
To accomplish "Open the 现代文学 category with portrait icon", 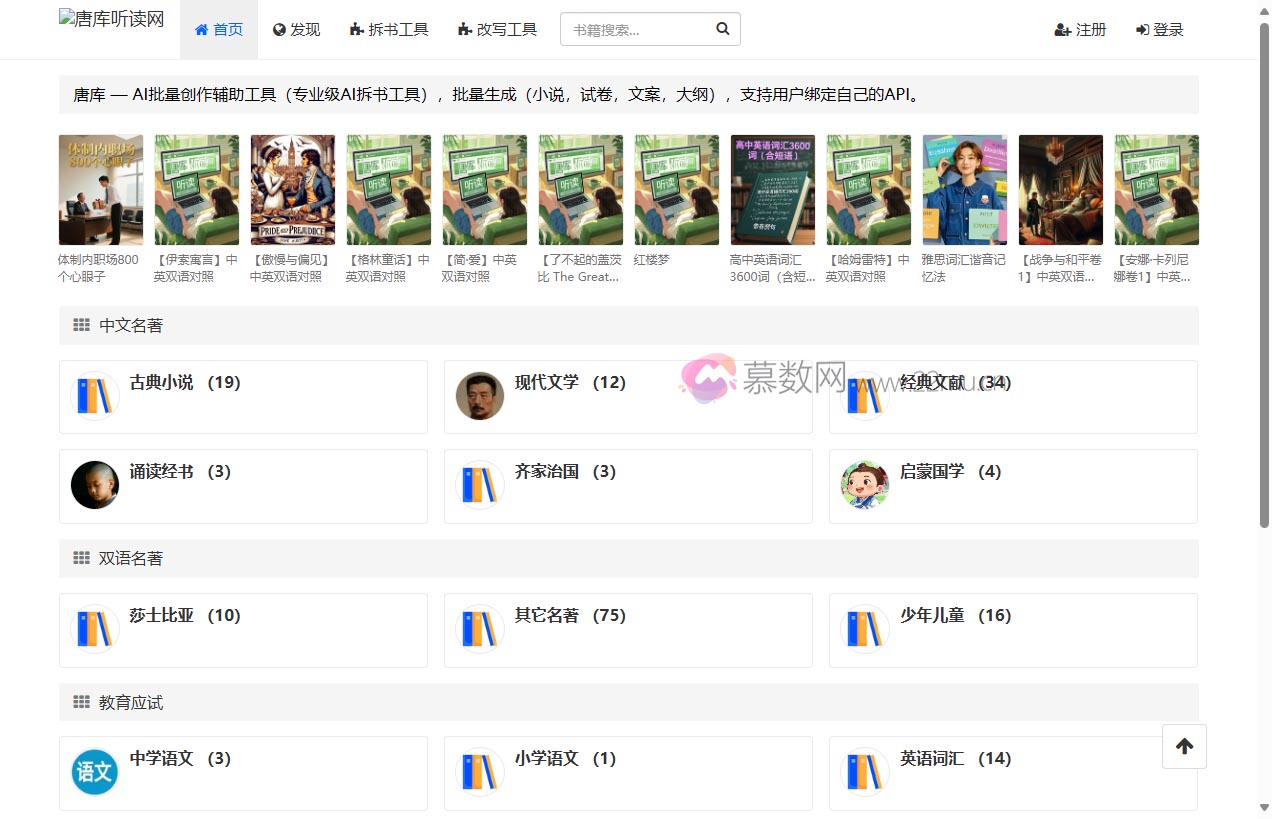I will pyautogui.click(x=628, y=396).
